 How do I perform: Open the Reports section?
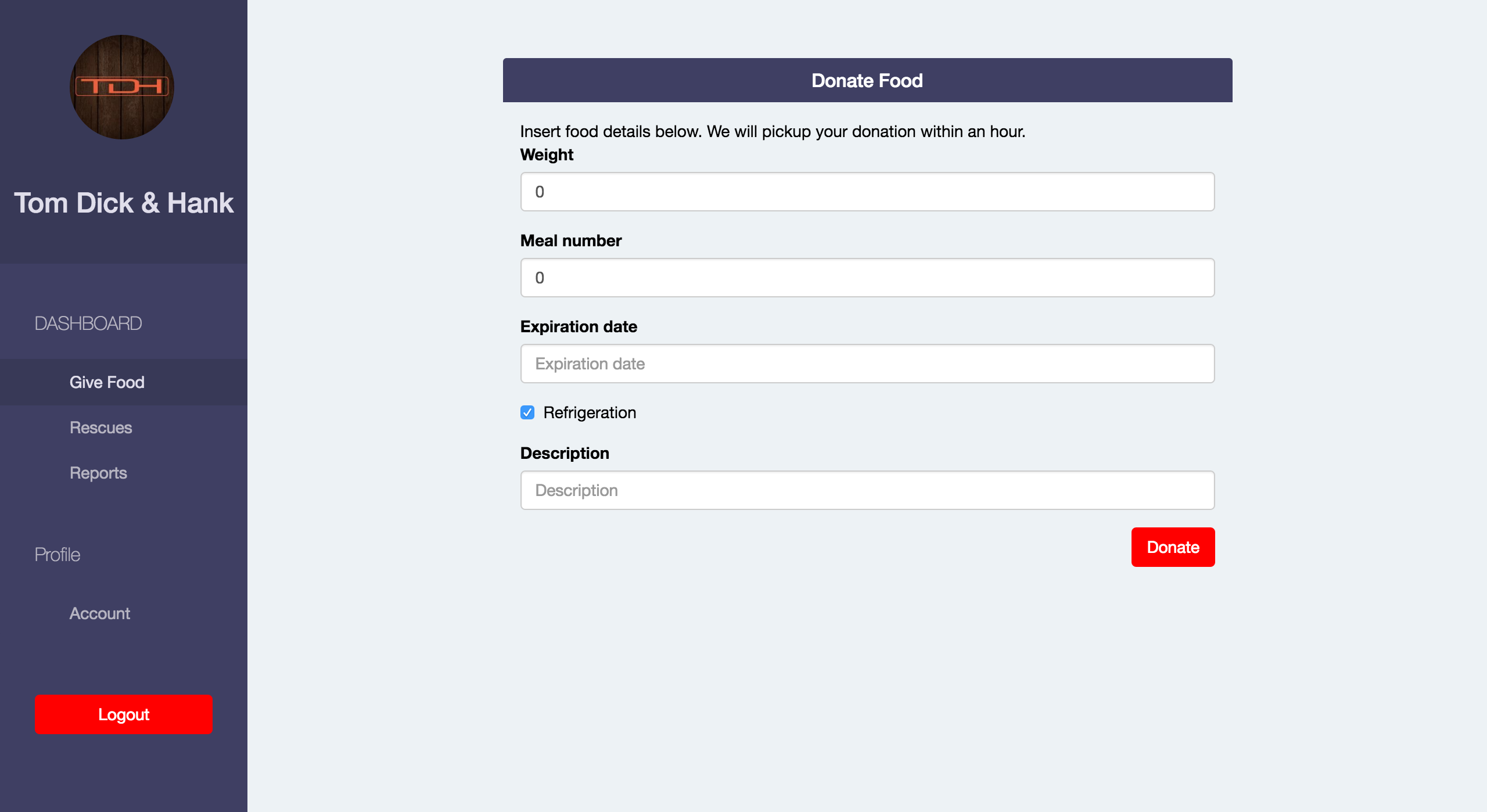[98, 473]
